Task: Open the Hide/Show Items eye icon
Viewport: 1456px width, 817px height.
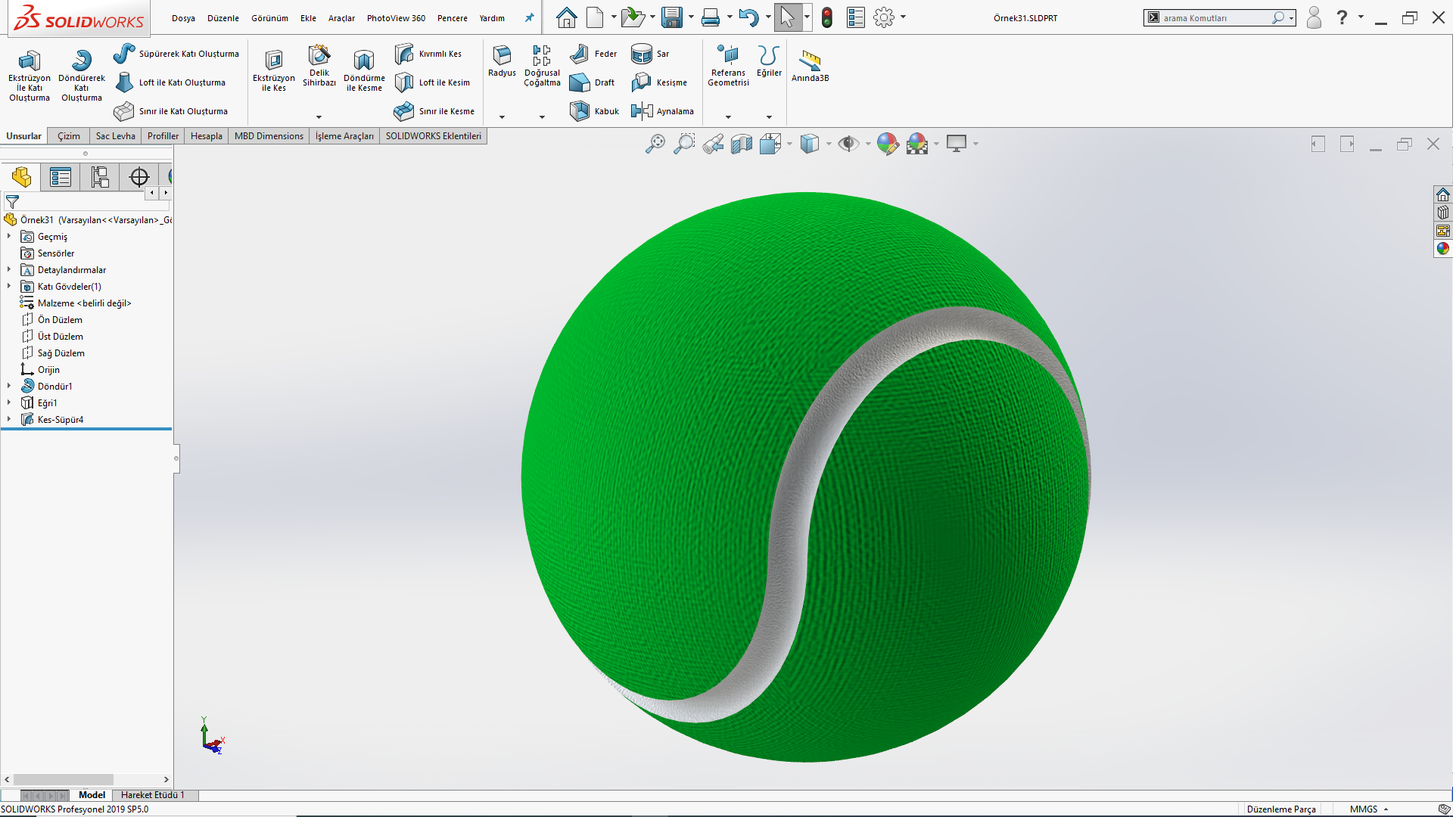Action: [848, 144]
